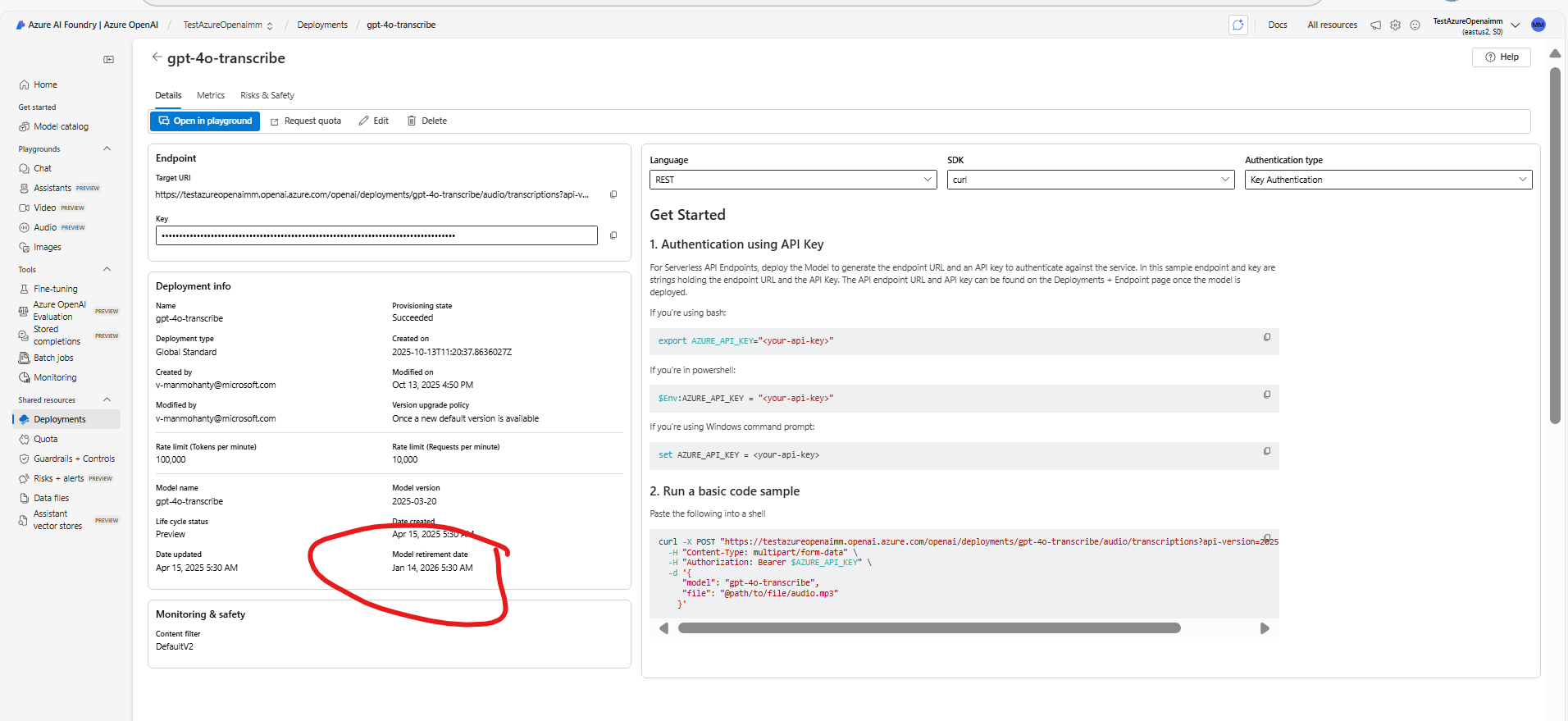Click the Deployments breadcrumb
Viewport: 1568px width, 721px height.
322,25
